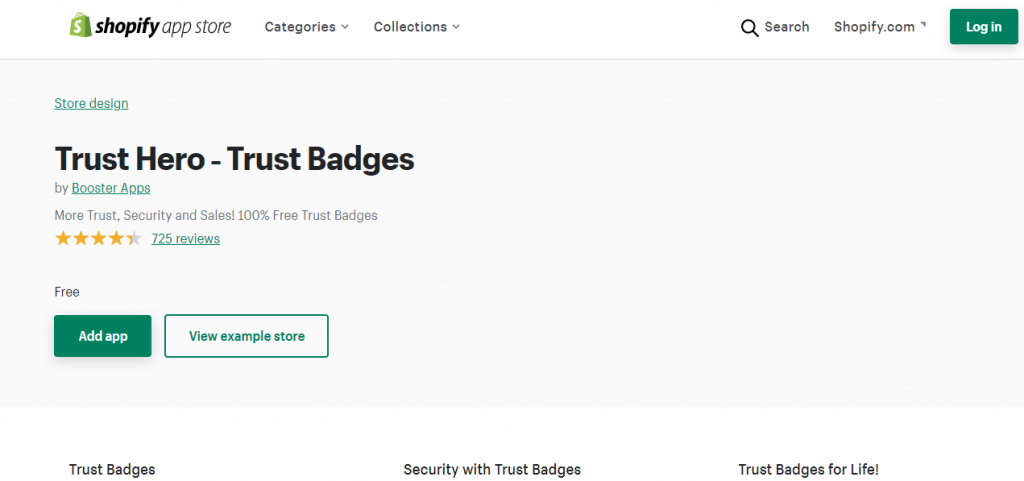This screenshot has width=1024, height=481.
Task: Click the shopify app store wordmark
Action: point(163,27)
